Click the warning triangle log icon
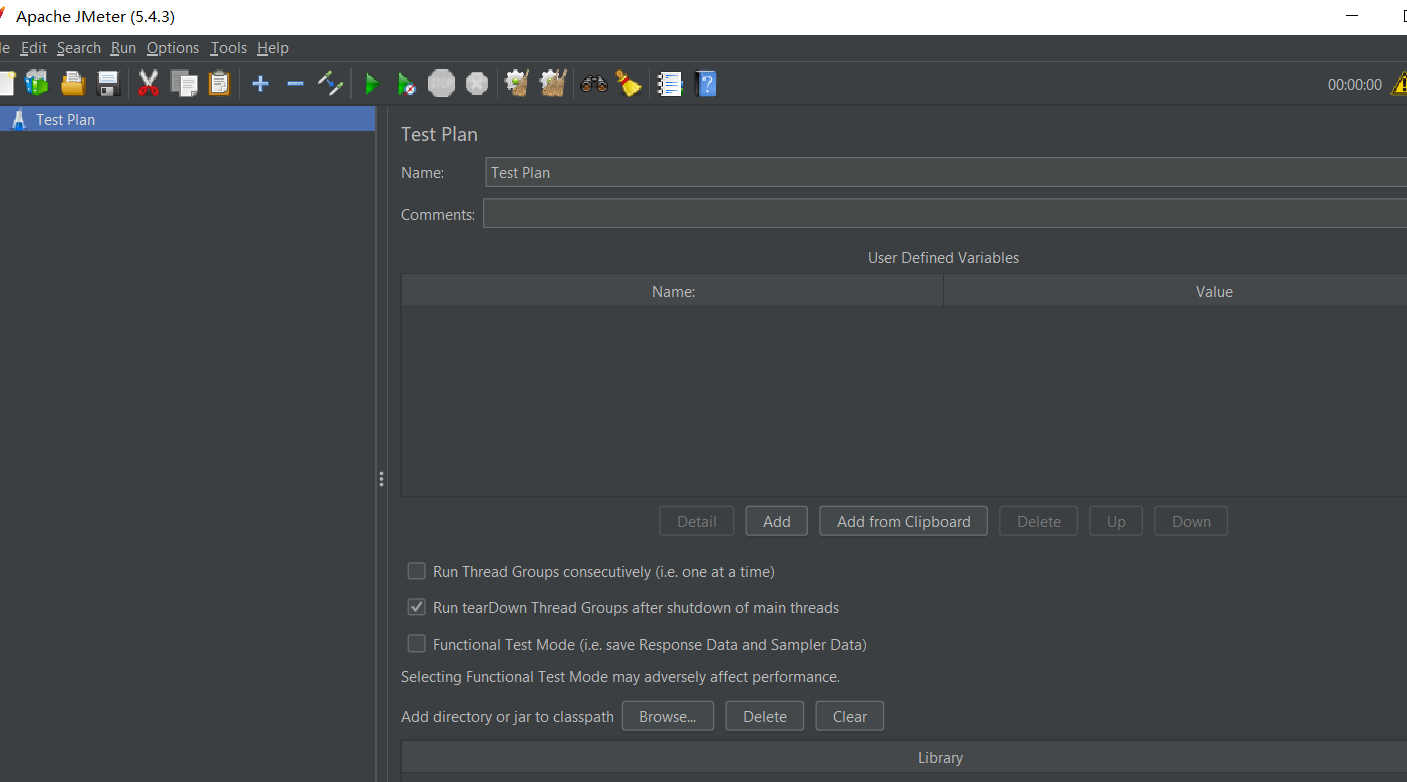 point(1398,84)
